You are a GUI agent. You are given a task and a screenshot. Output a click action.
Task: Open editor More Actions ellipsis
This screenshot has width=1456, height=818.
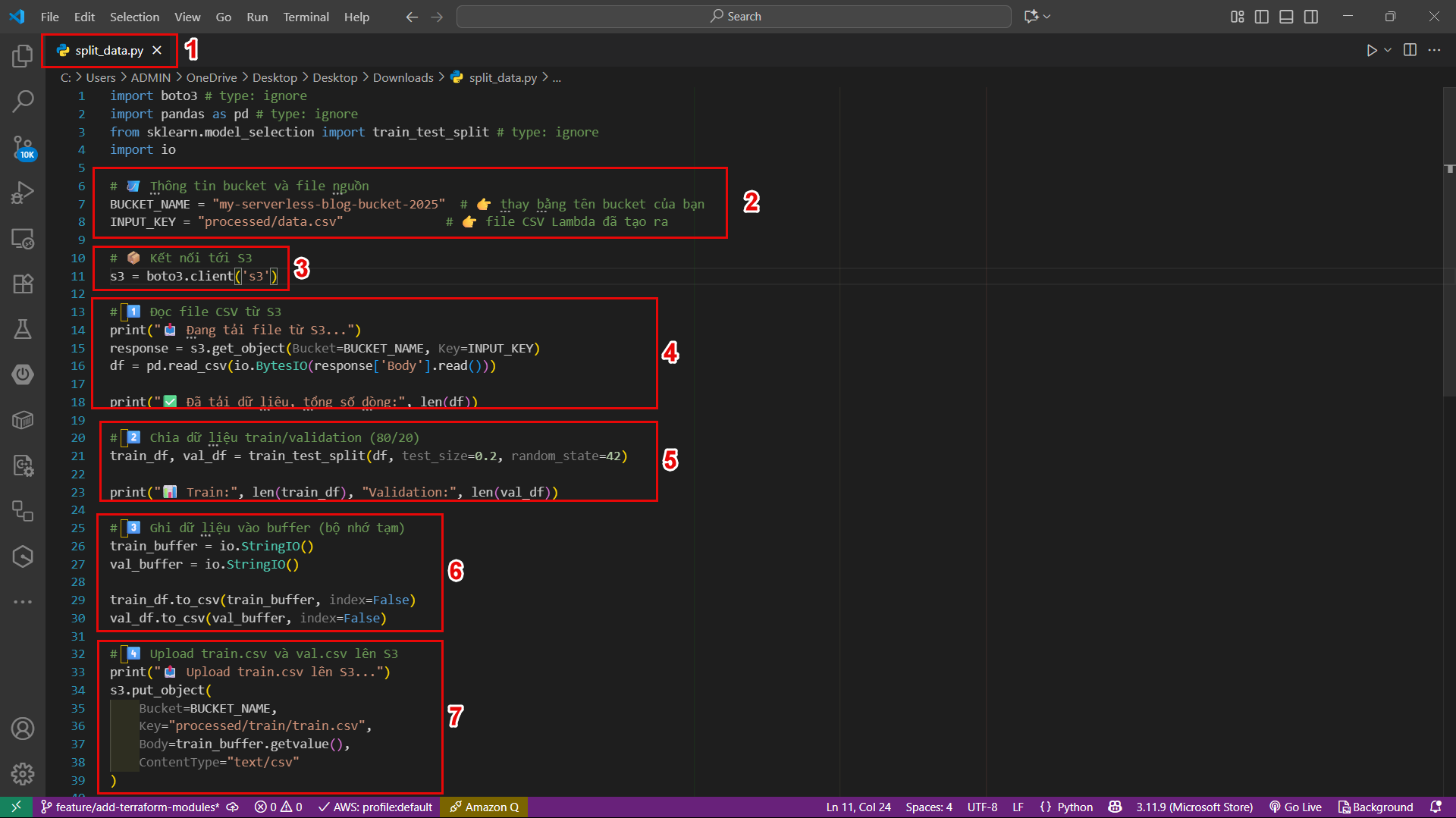pyautogui.click(x=1434, y=50)
